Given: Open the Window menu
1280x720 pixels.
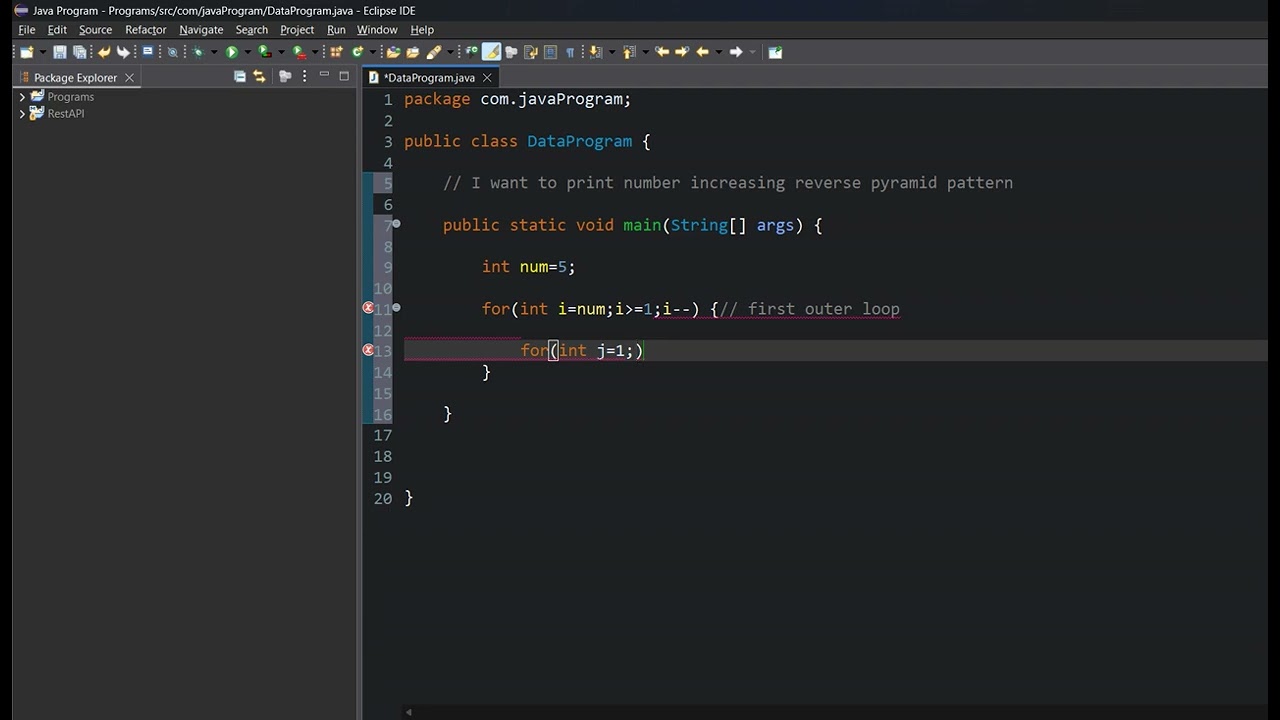Looking at the screenshot, I should (377, 30).
